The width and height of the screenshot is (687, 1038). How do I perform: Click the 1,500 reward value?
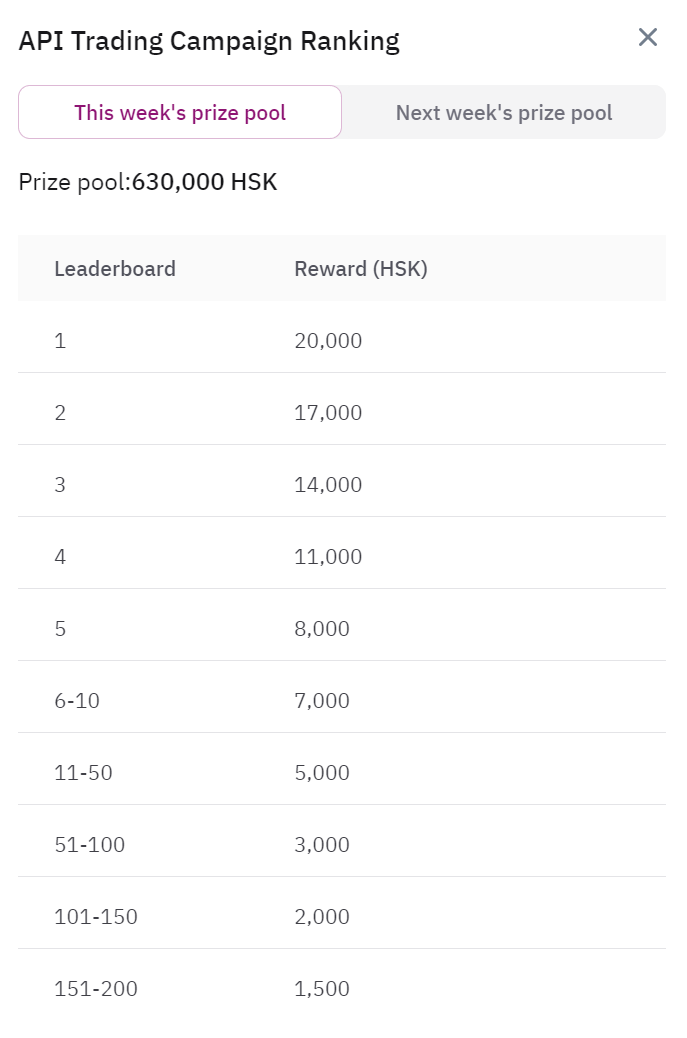point(322,989)
